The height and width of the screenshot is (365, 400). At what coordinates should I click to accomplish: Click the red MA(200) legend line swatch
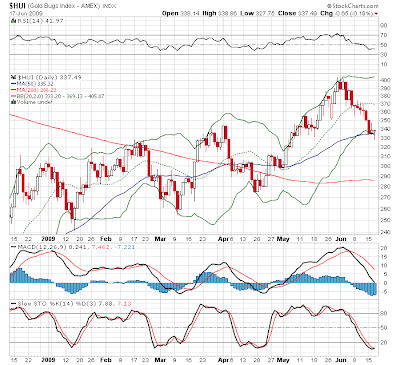click(x=13, y=90)
